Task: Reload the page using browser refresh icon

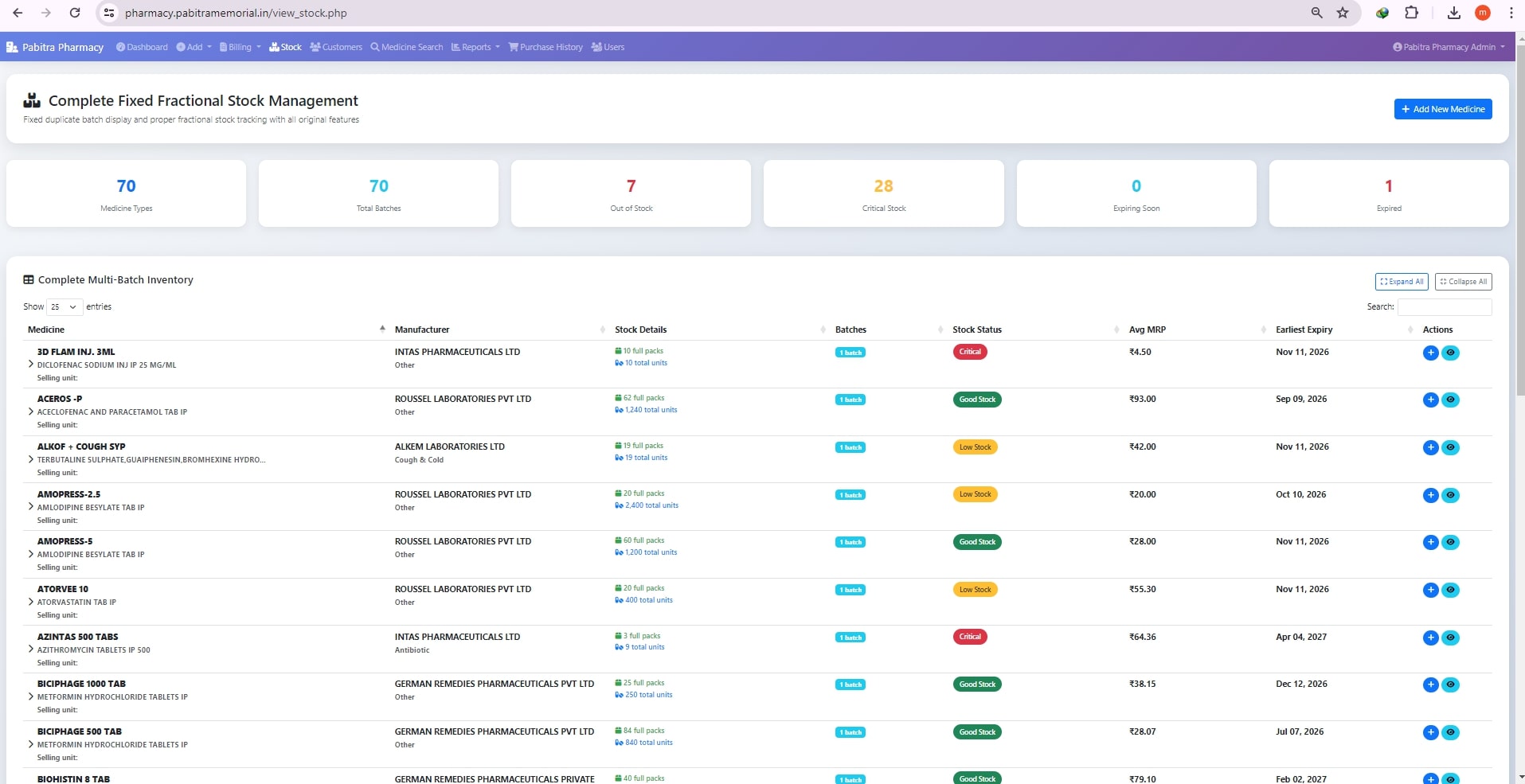Action: coord(74,13)
